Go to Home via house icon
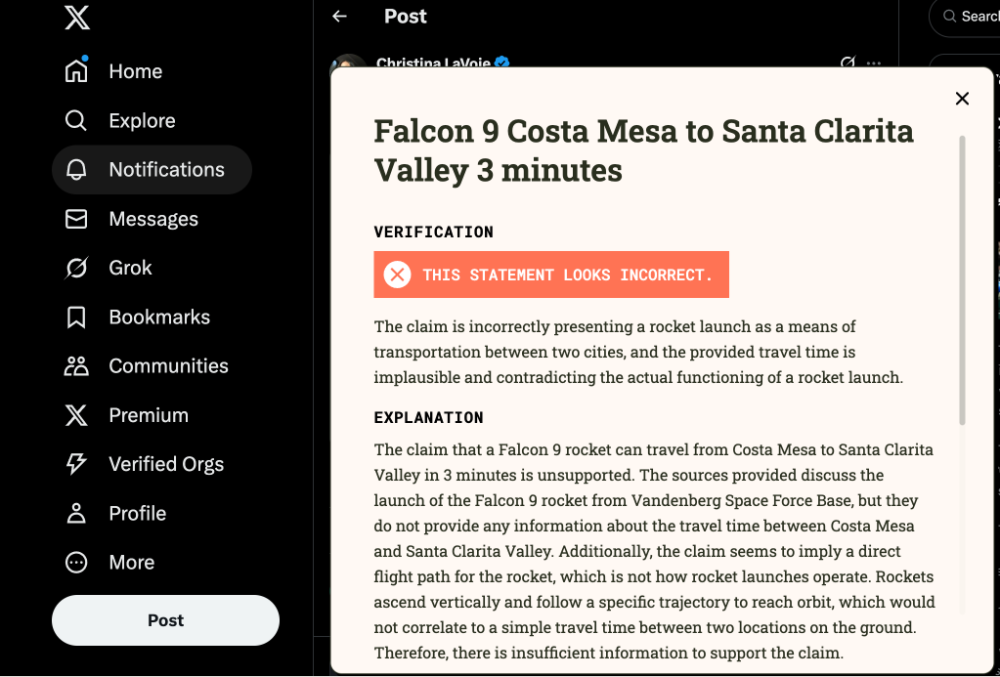 click(76, 71)
